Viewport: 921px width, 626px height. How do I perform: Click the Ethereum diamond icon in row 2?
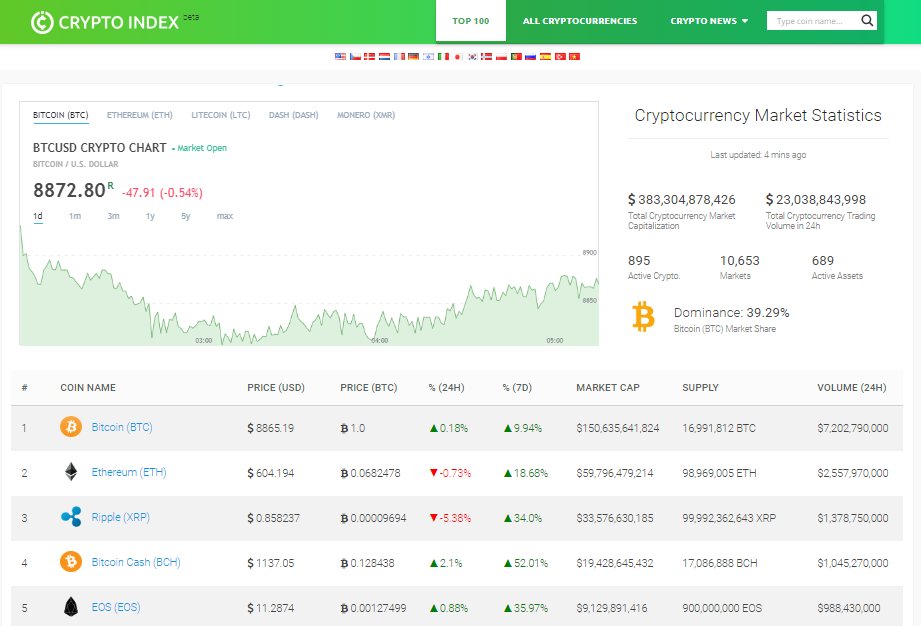(71, 472)
